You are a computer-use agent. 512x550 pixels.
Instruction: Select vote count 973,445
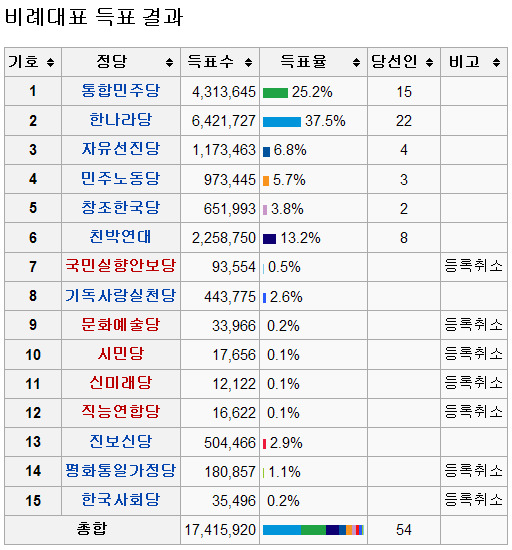pos(230,180)
